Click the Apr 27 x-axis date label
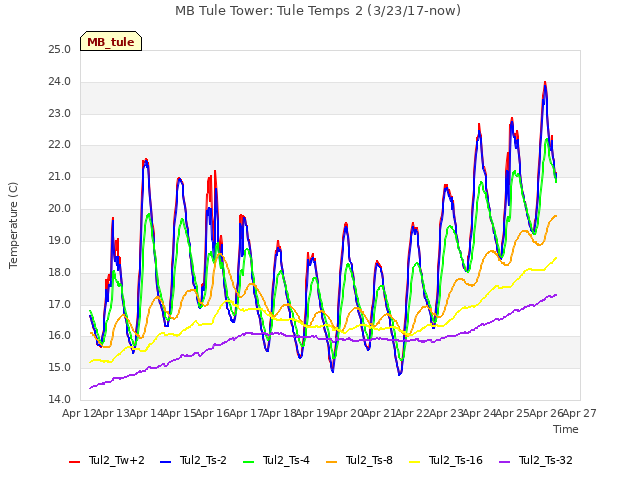This screenshot has width=640, height=480. point(580,413)
